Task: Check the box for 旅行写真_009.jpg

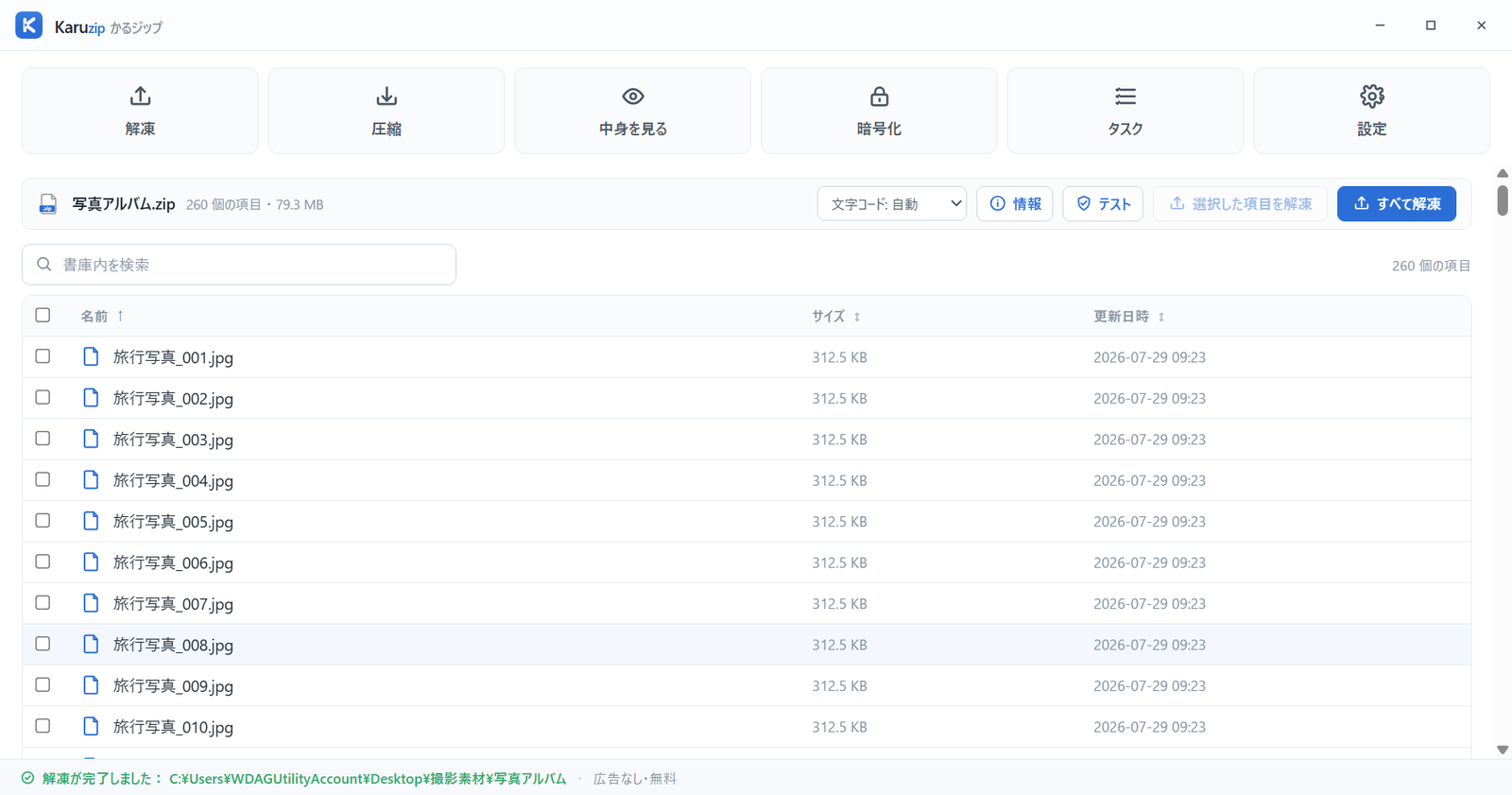Action: [43, 684]
